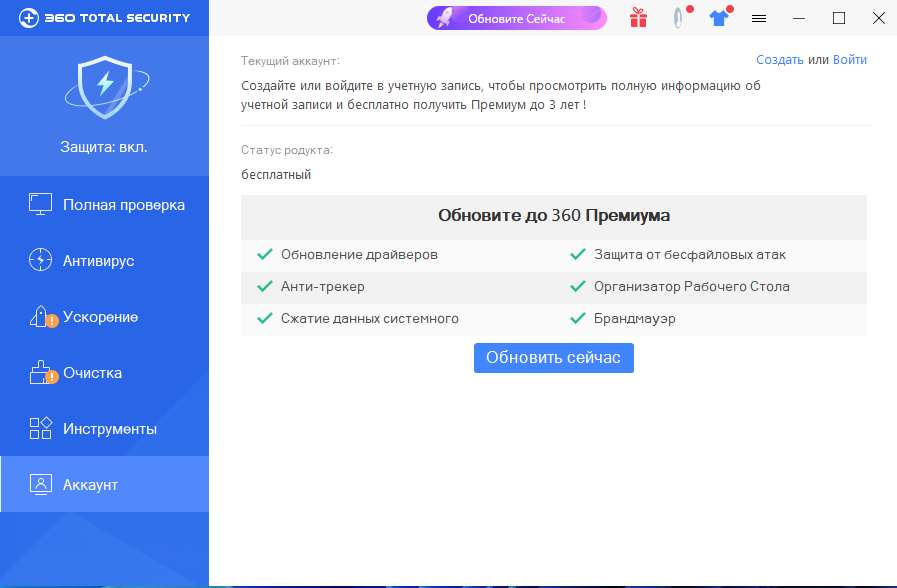Click the Очистка broom icon
This screenshot has width=897, height=588.
click(41, 372)
